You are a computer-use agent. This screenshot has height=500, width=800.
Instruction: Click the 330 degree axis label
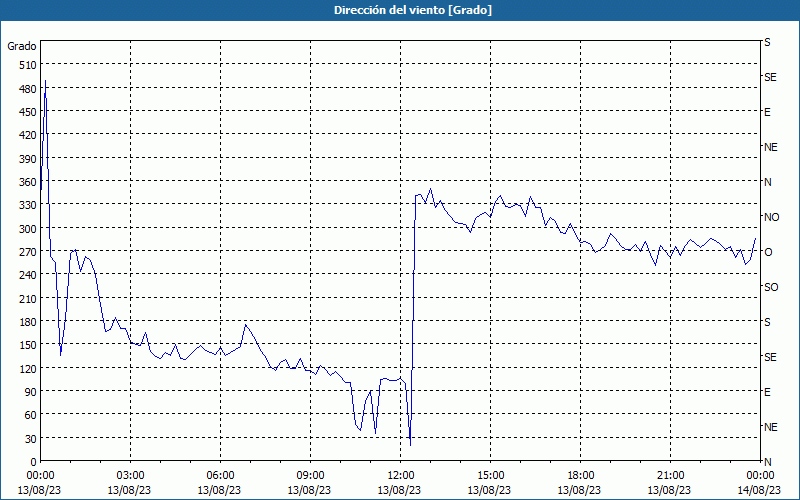(x=28, y=205)
